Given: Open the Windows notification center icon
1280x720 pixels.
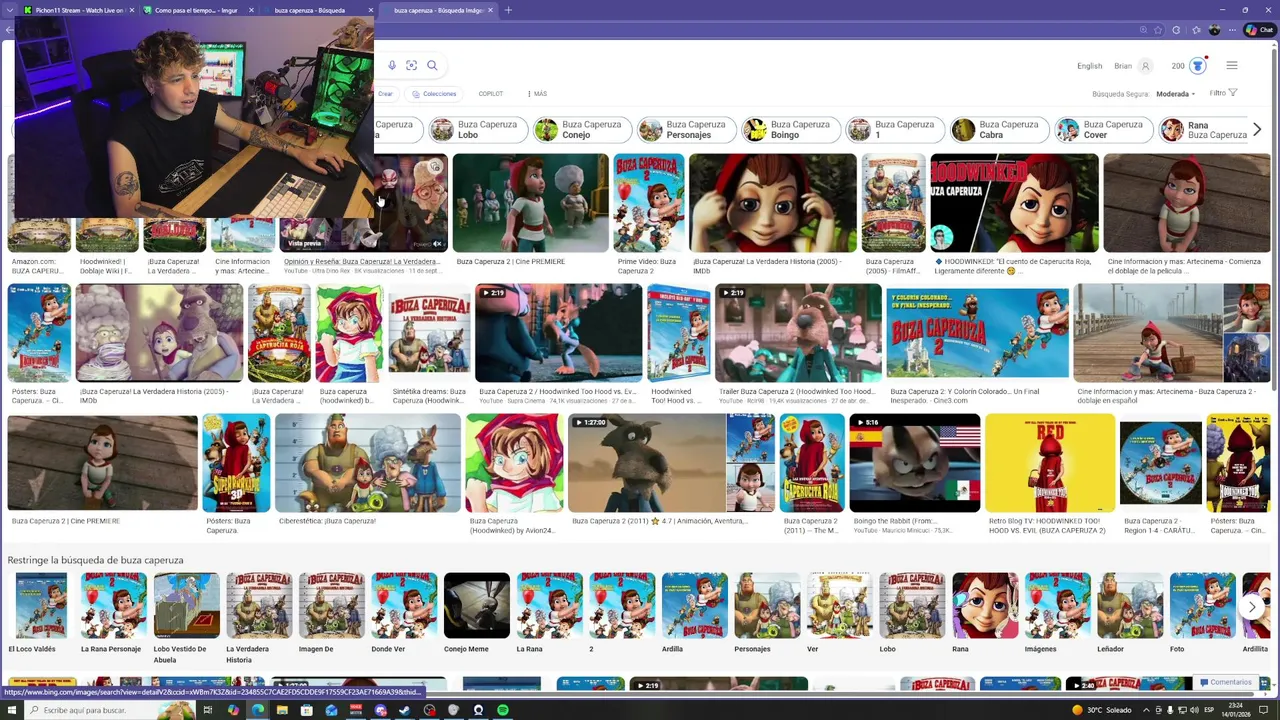Looking at the screenshot, I should pyautogui.click(x=1263, y=710).
